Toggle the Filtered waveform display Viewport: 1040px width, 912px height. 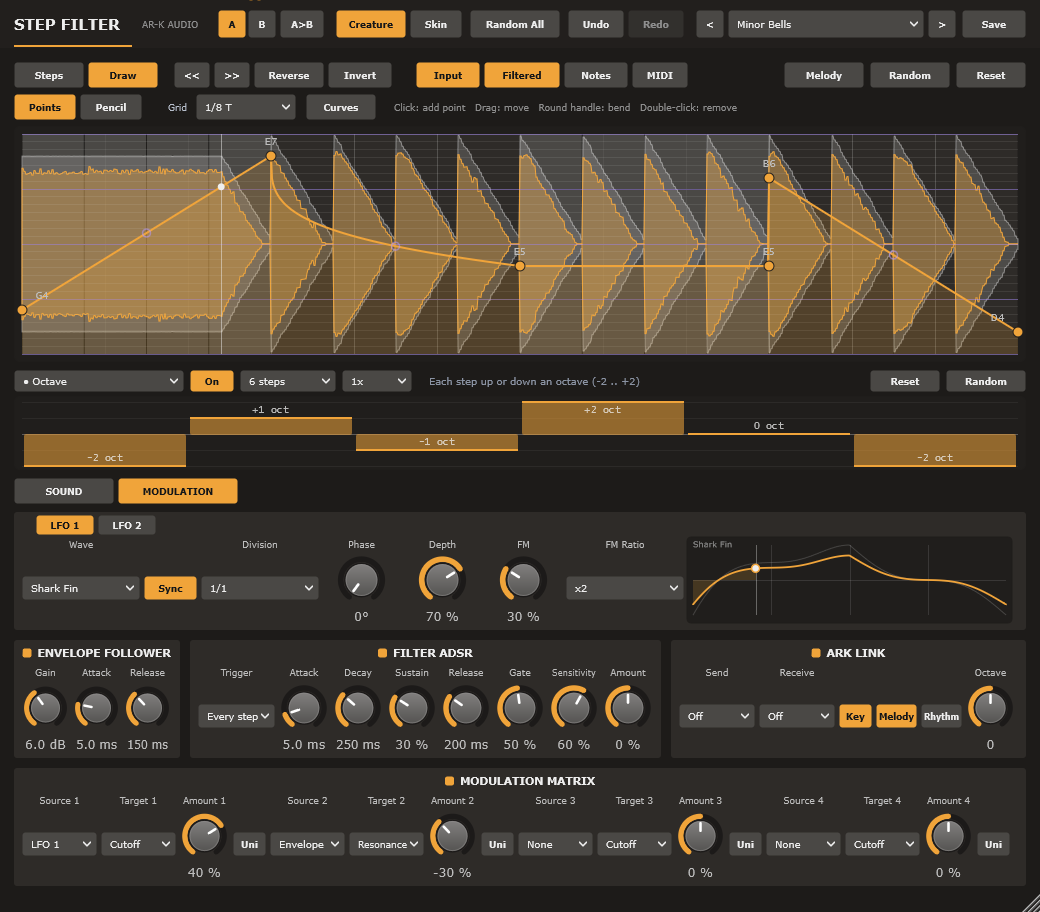coord(522,76)
